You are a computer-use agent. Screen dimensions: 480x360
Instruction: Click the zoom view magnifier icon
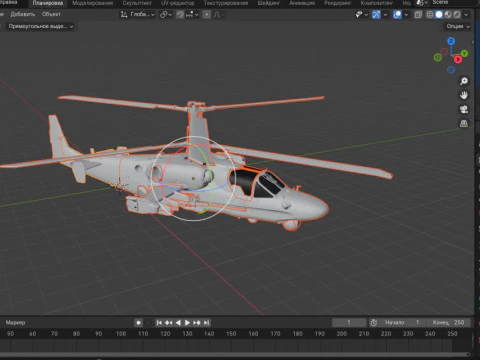coord(464,81)
